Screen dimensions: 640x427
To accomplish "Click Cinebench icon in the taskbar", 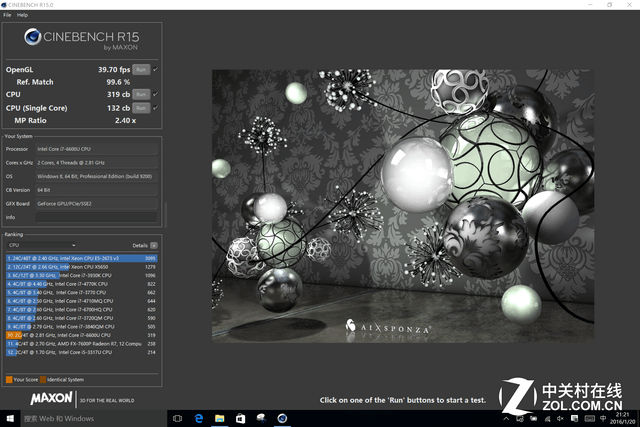I will [x=283, y=418].
